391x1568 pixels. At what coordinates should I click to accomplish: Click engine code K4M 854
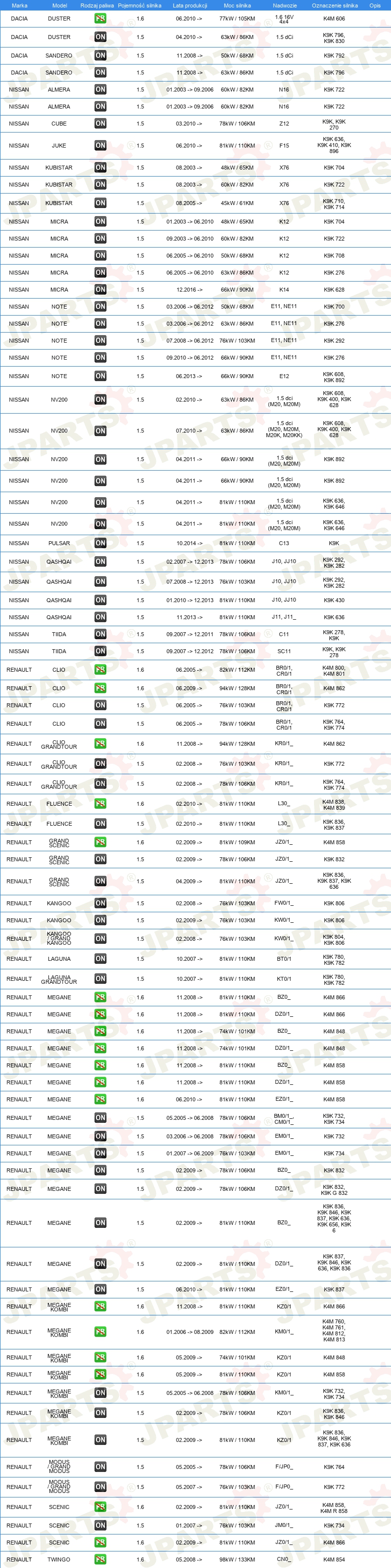click(x=334, y=1559)
